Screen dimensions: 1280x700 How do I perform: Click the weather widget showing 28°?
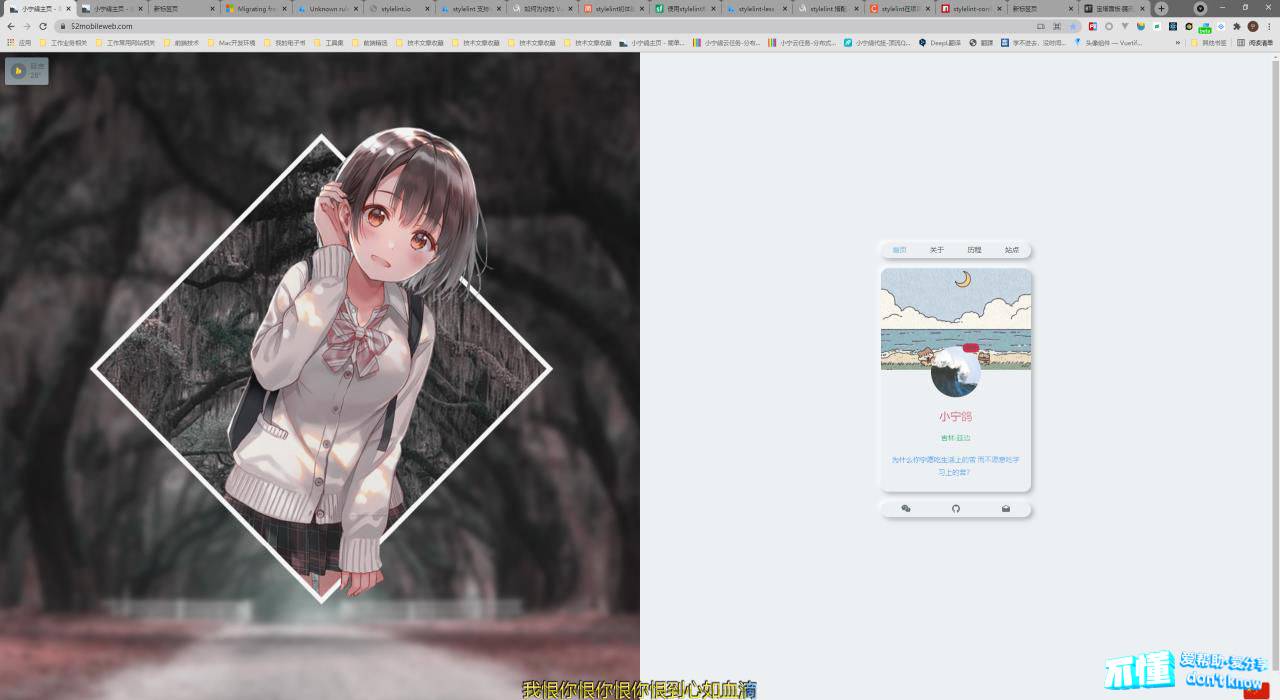[27, 71]
